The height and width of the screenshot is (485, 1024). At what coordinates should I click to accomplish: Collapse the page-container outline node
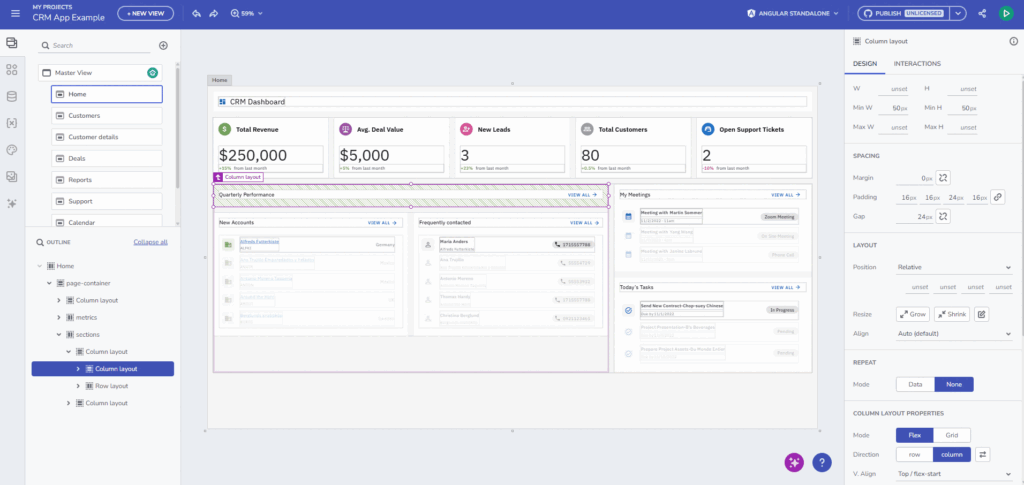pos(49,283)
